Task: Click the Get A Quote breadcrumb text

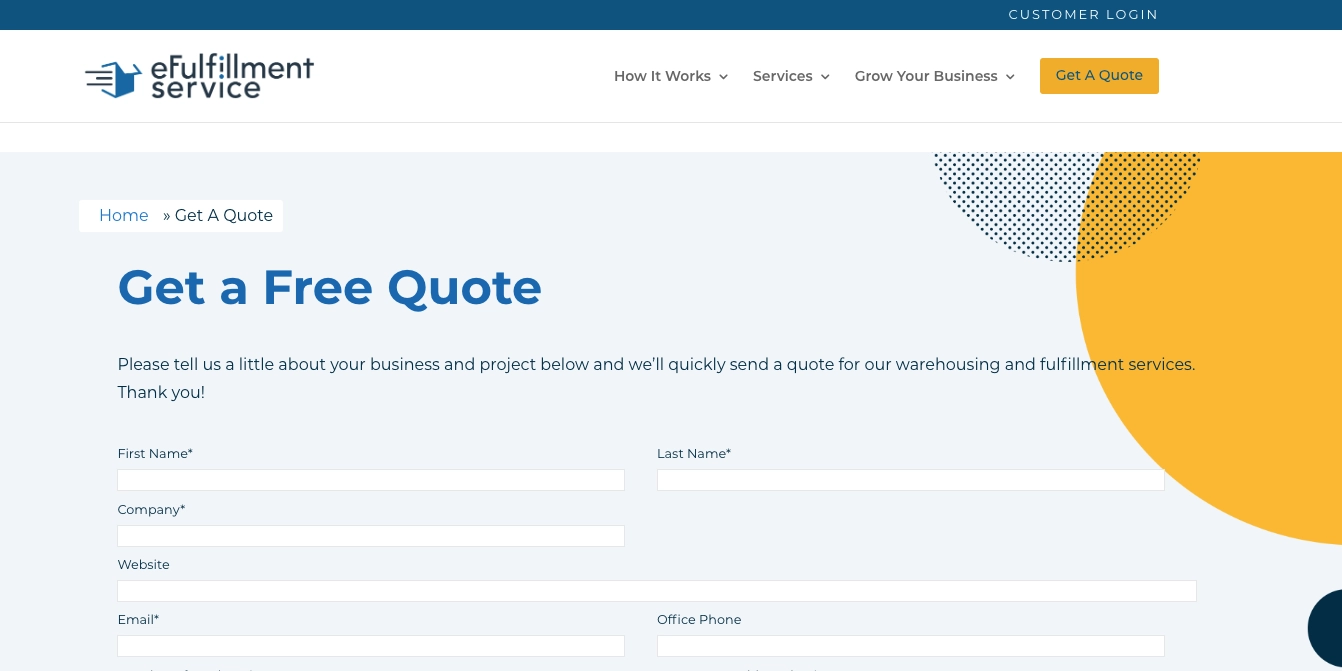Action: pyautogui.click(x=224, y=216)
